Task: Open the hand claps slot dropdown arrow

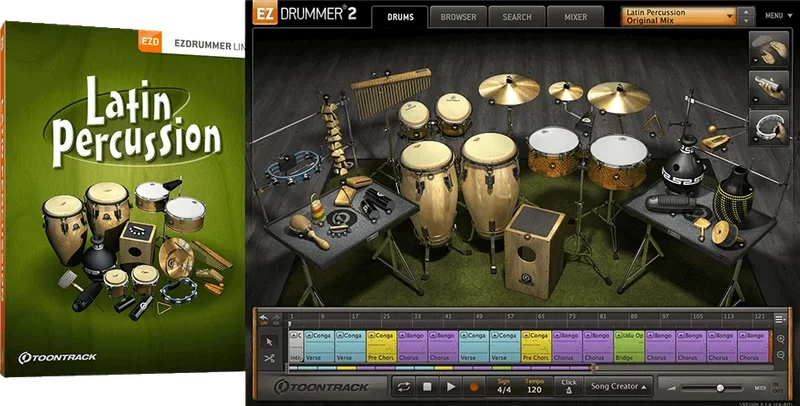Action: click(x=755, y=61)
